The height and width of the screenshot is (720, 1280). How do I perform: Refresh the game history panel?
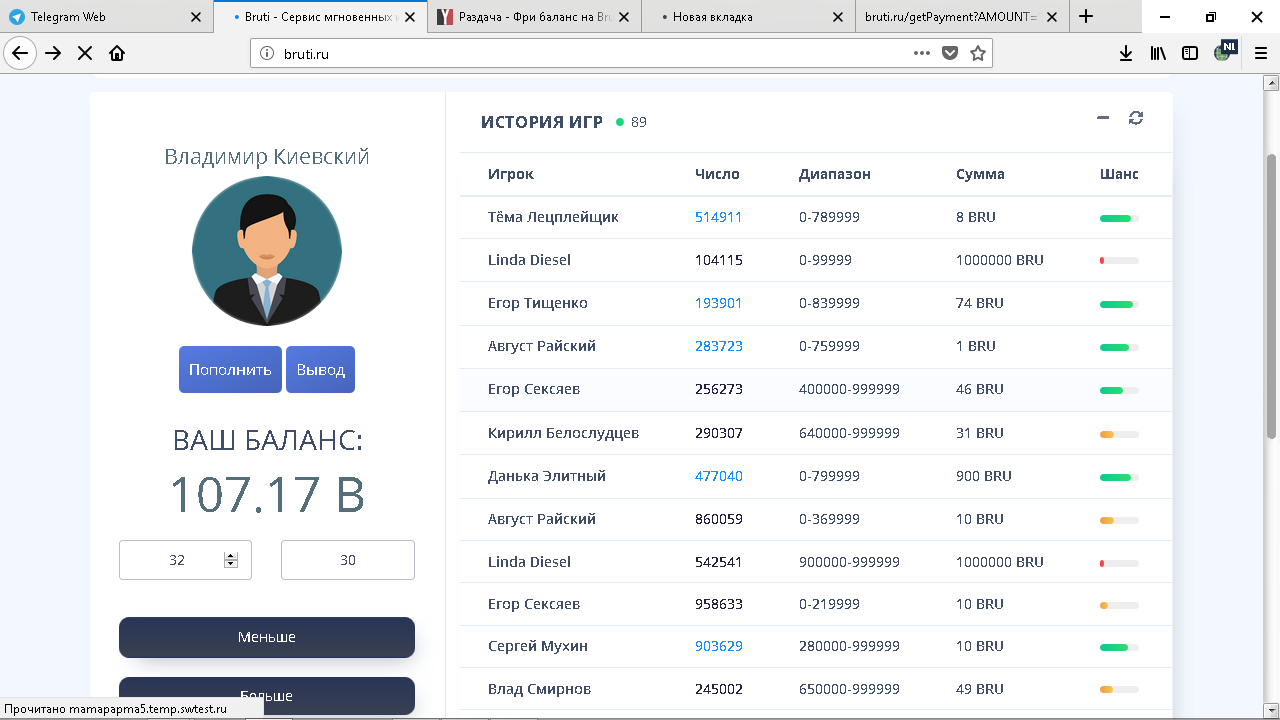pyautogui.click(x=1135, y=118)
